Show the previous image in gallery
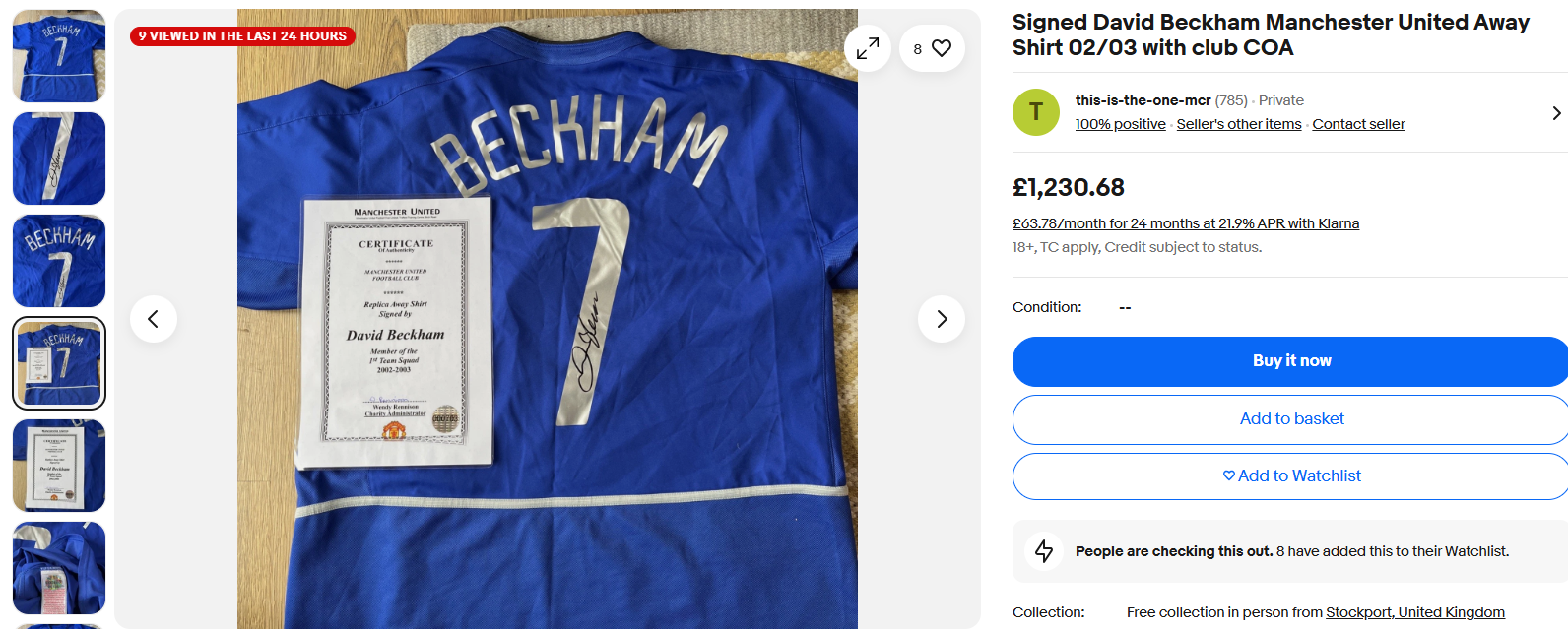 tap(154, 319)
